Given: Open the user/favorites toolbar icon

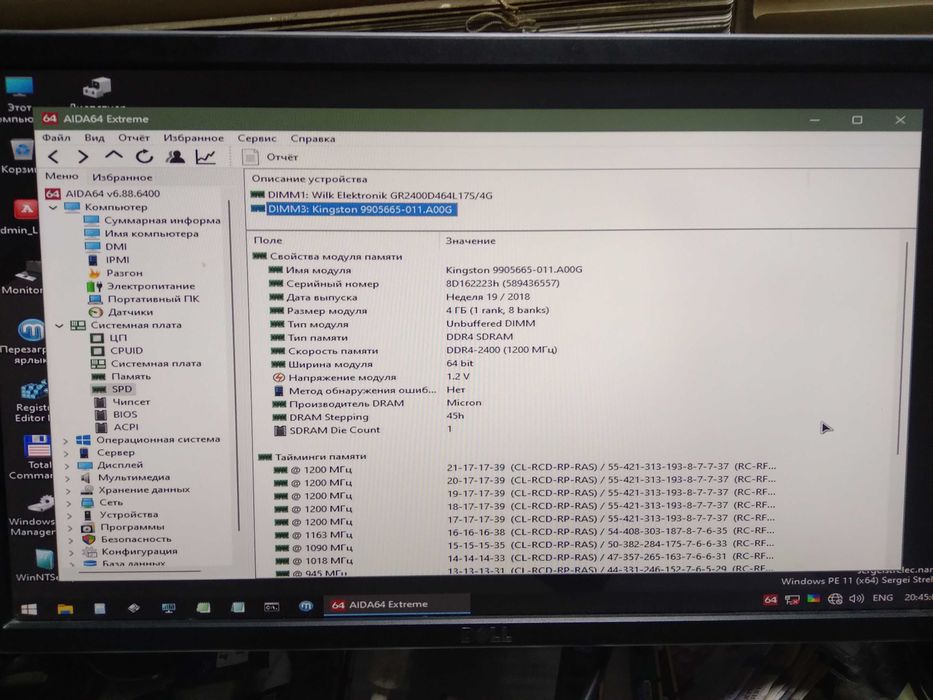Looking at the screenshot, I should (x=175, y=157).
